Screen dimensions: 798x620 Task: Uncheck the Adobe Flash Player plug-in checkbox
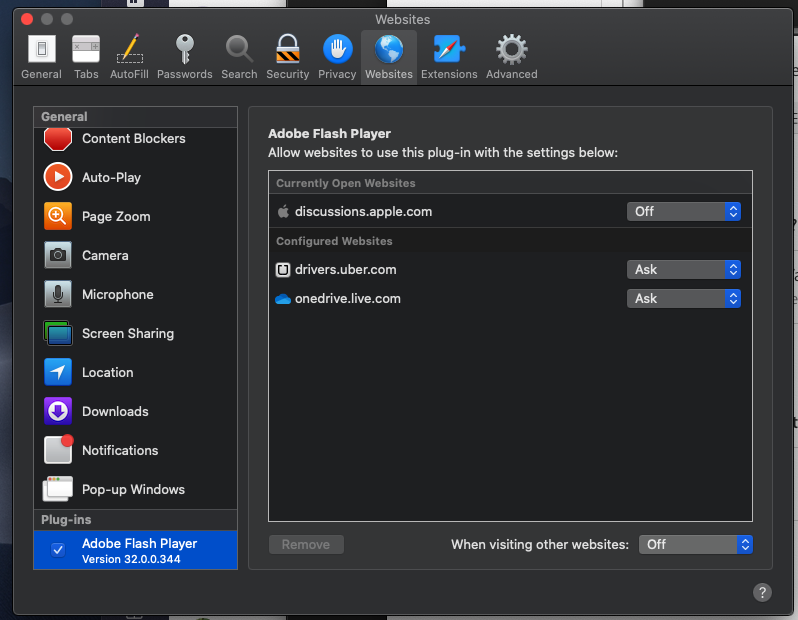58,550
